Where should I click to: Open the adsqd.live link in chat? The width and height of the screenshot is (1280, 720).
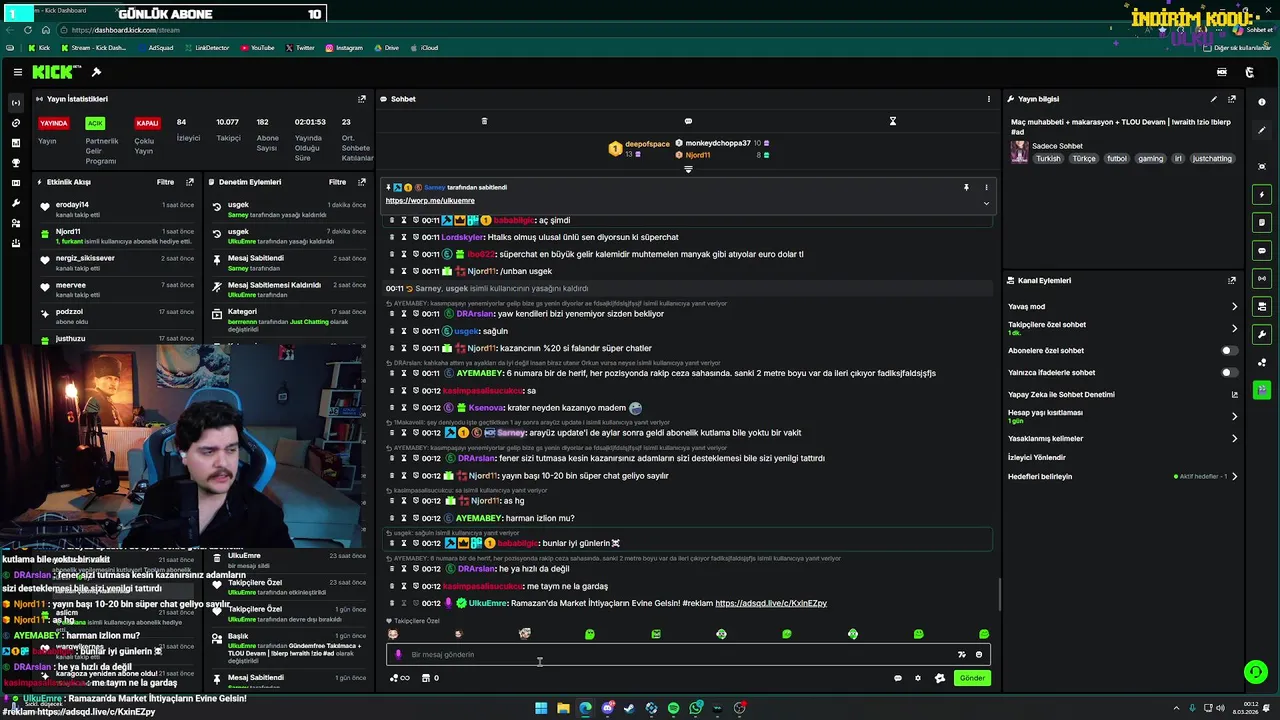click(x=771, y=604)
